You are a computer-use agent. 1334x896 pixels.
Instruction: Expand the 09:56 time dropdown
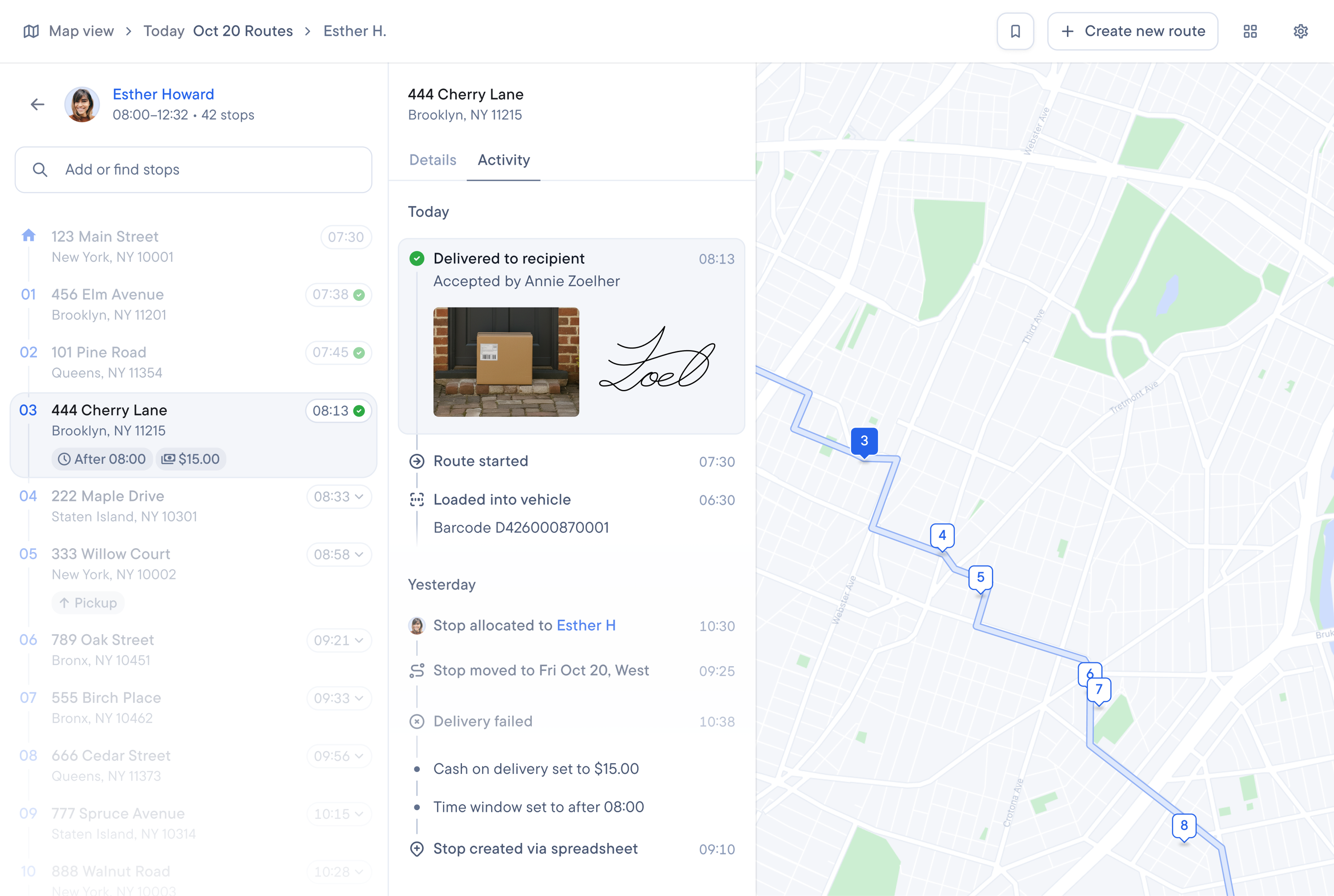(339, 756)
